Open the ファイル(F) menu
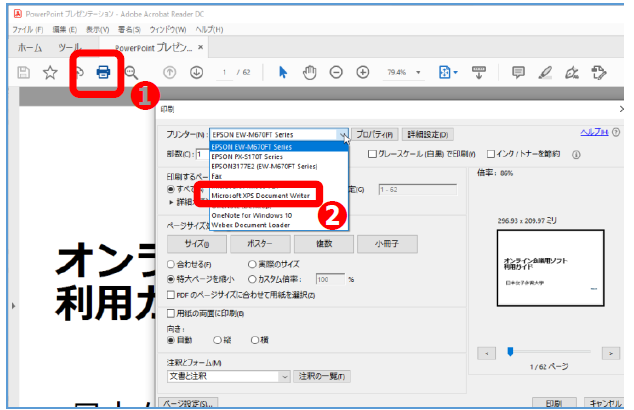Image resolution: width=634 pixels, height=410 pixels. coord(27,30)
